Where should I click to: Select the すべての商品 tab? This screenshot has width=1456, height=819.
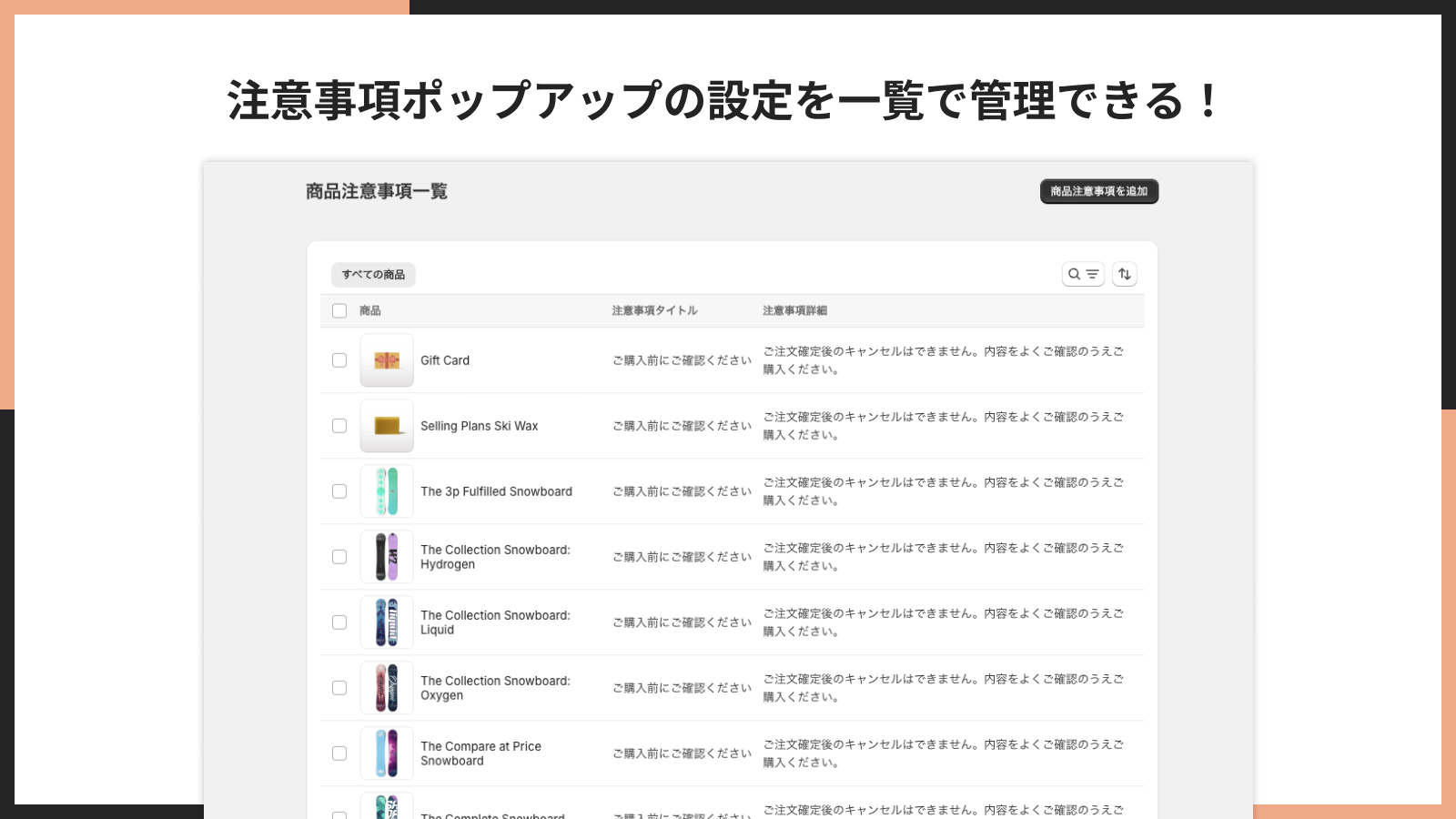(x=373, y=275)
